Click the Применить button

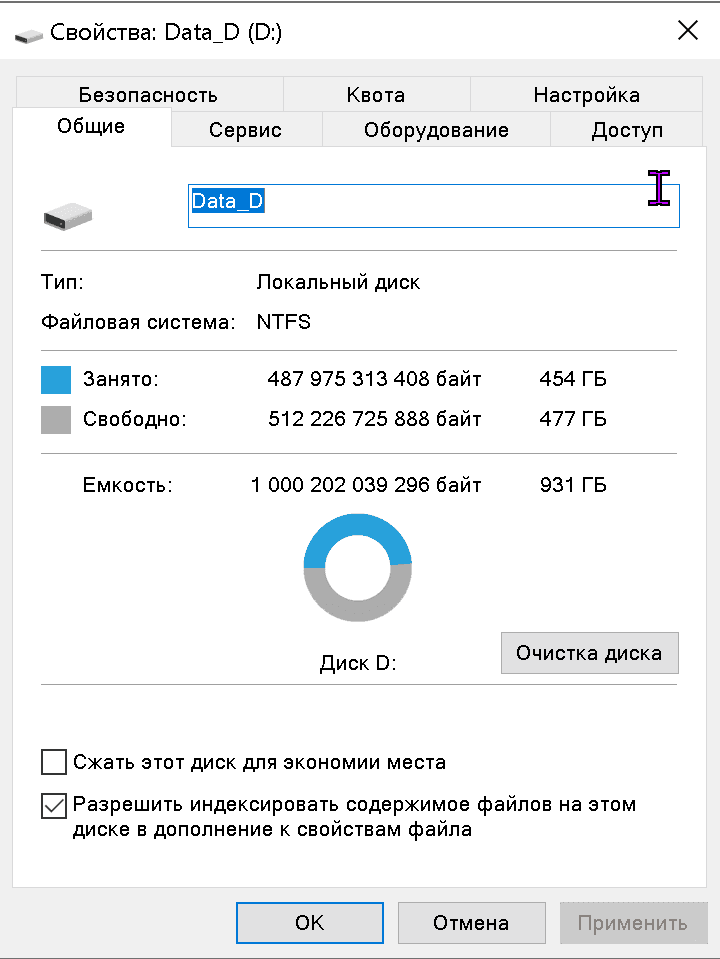tap(633, 923)
